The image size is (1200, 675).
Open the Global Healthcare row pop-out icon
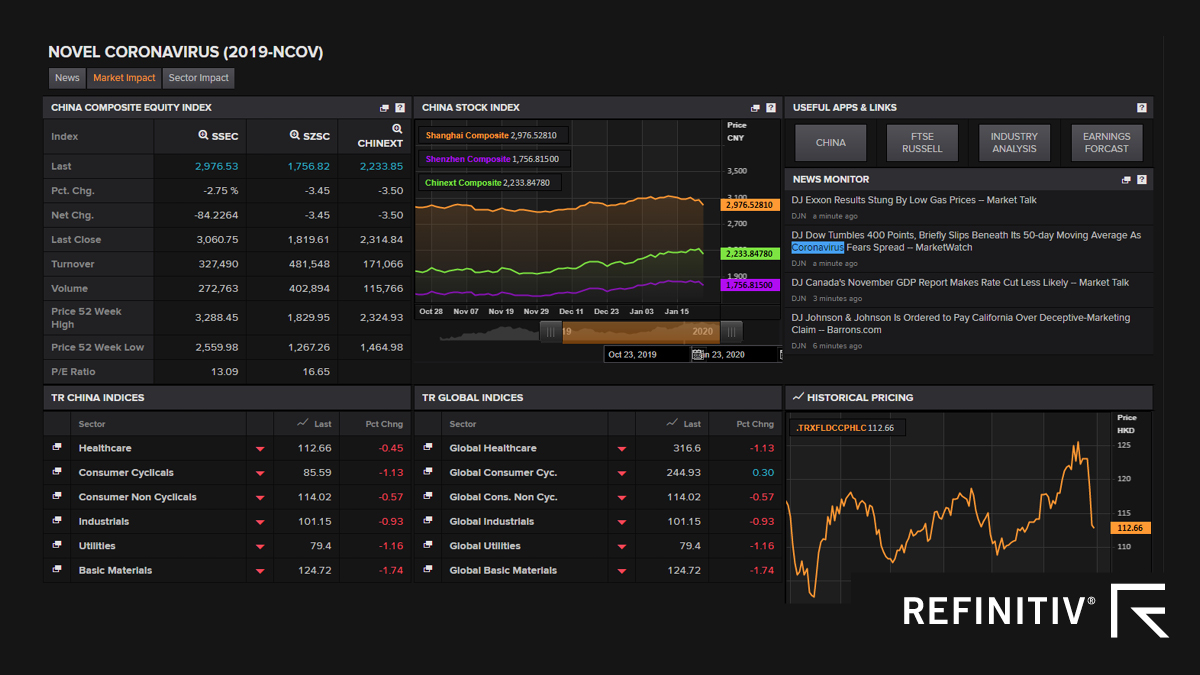click(x=428, y=448)
